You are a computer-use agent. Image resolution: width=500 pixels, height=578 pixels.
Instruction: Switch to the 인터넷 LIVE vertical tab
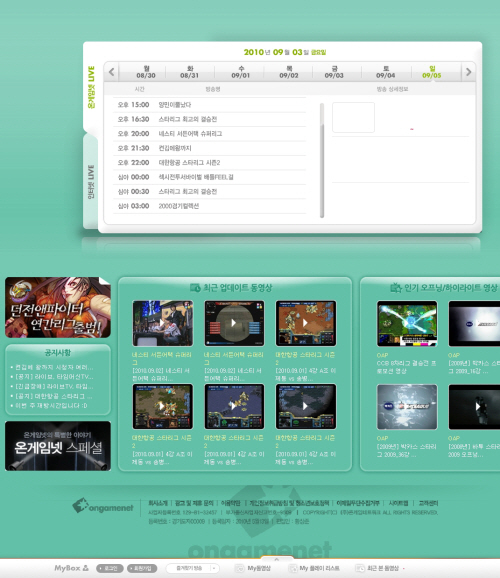tap(91, 181)
